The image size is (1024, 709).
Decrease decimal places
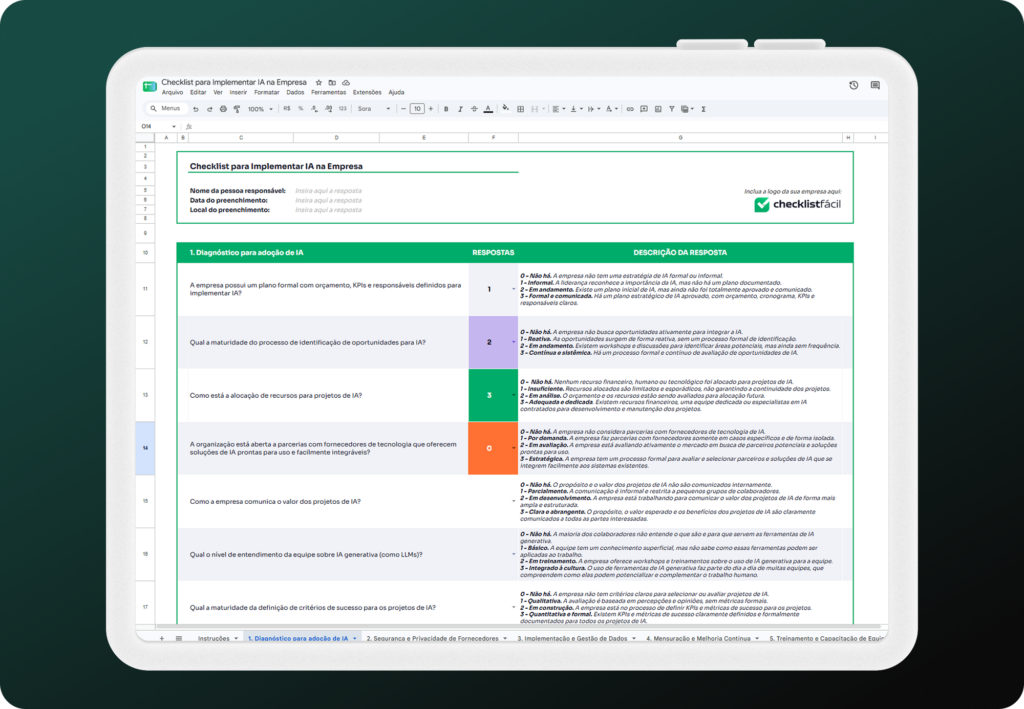(x=314, y=108)
